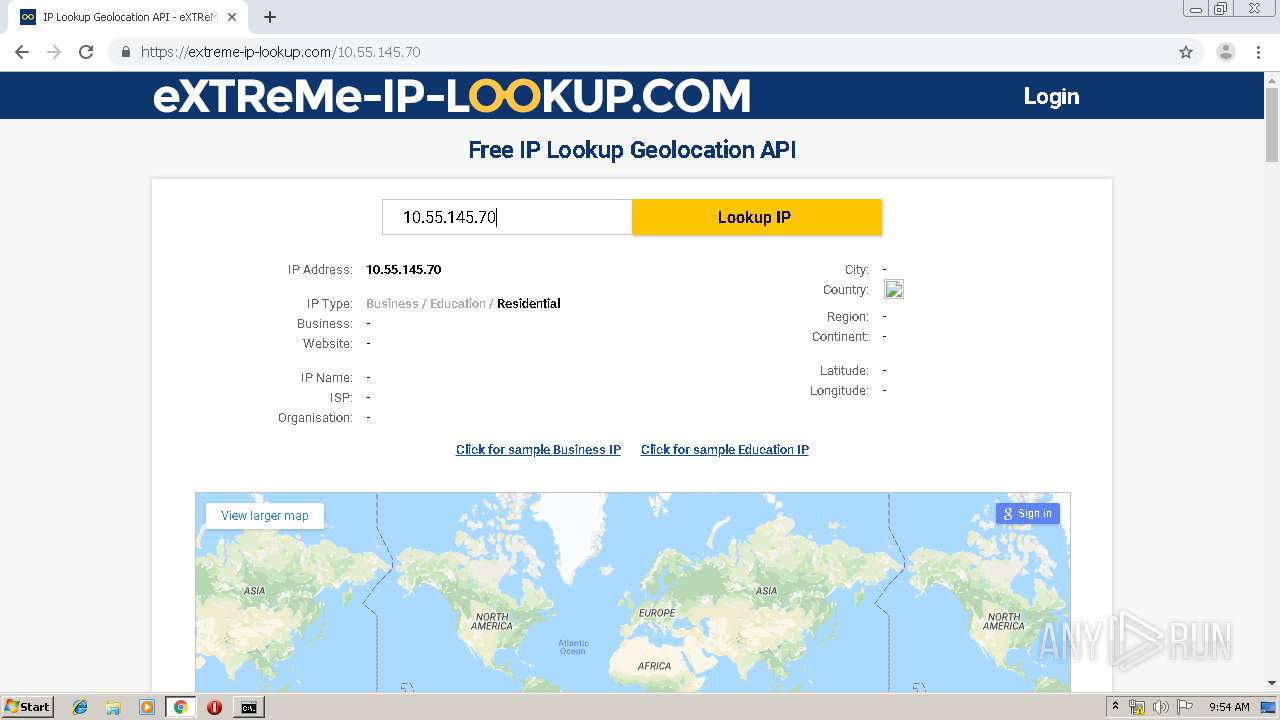Viewport: 1280px width, 720px height.
Task: Bookmark page with the star icon
Action: click(1186, 52)
